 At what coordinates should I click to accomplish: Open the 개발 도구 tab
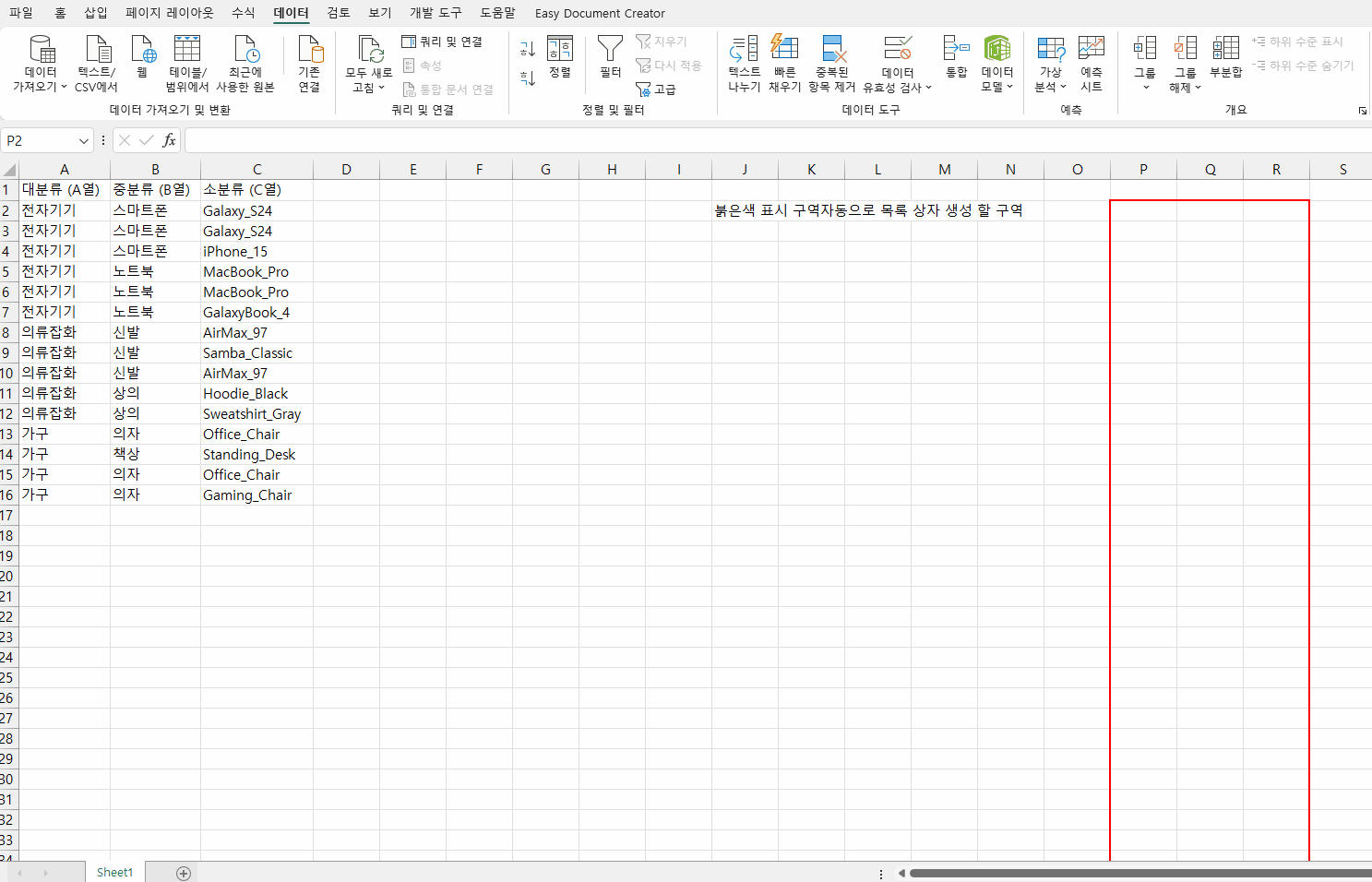tap(435, 13)
